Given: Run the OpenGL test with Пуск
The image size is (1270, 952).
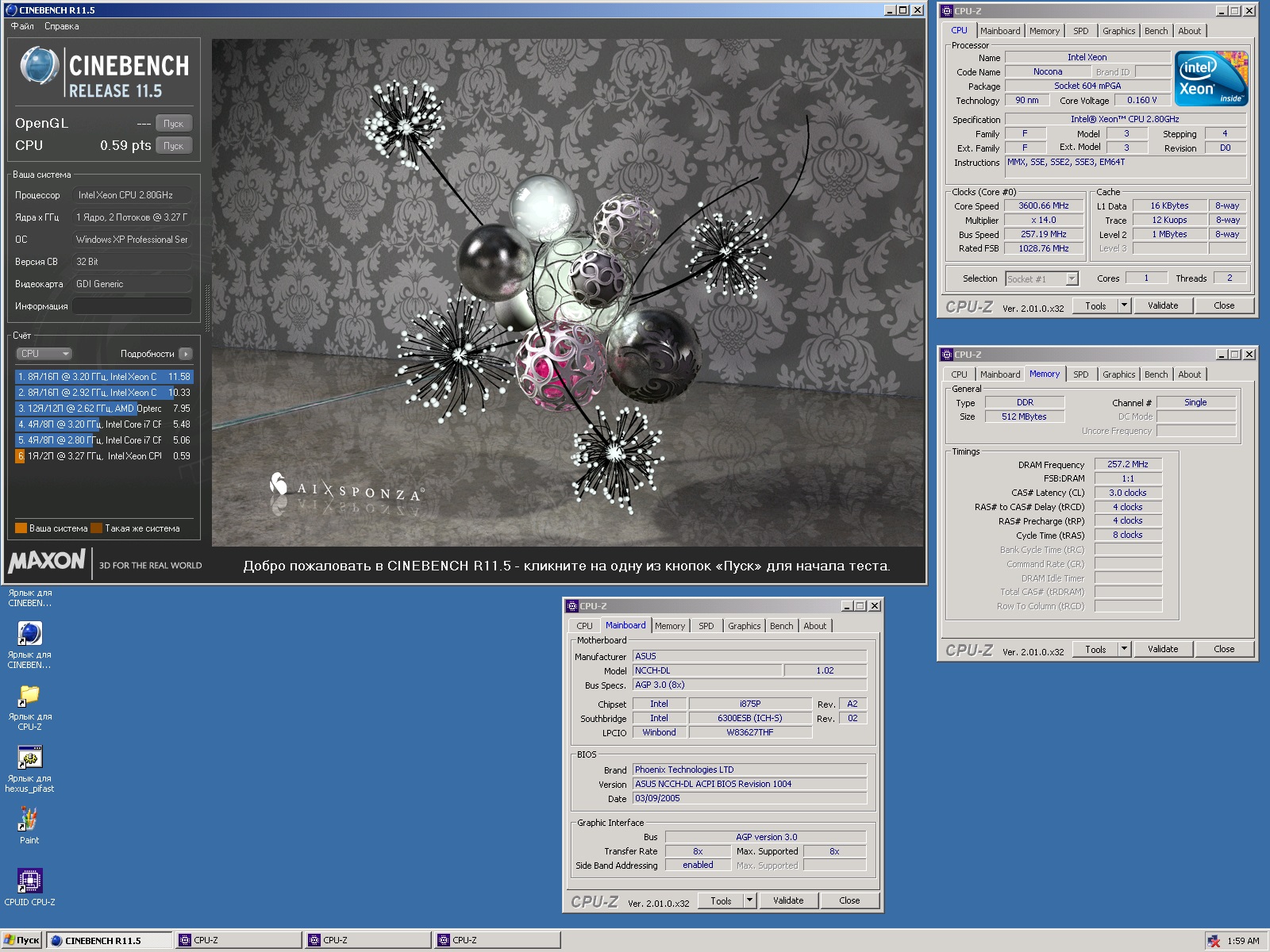Looking at the screenshot, I should (x=174, y=124).
